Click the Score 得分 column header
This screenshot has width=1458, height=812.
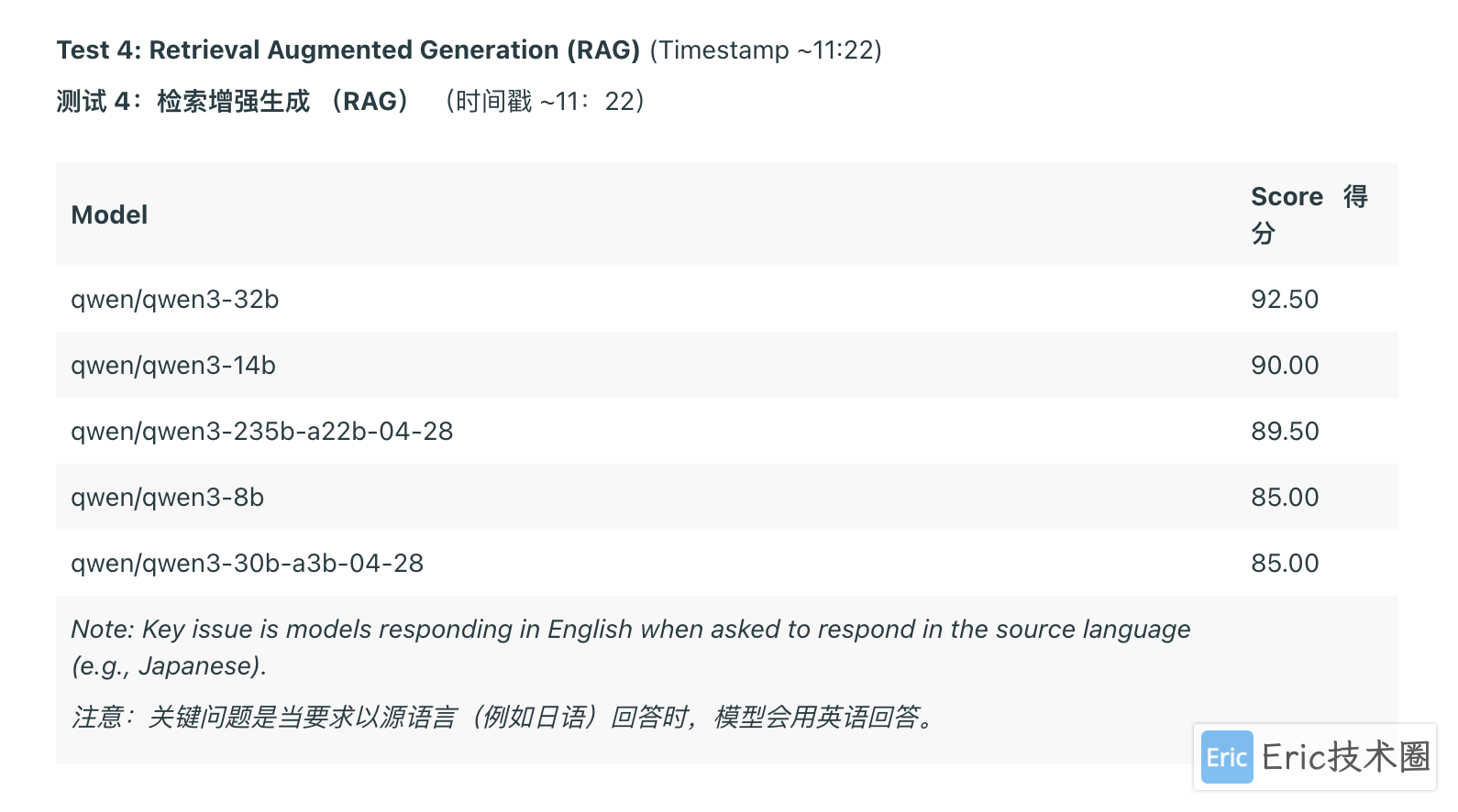pyautogui.click(x=1309, y=214)
